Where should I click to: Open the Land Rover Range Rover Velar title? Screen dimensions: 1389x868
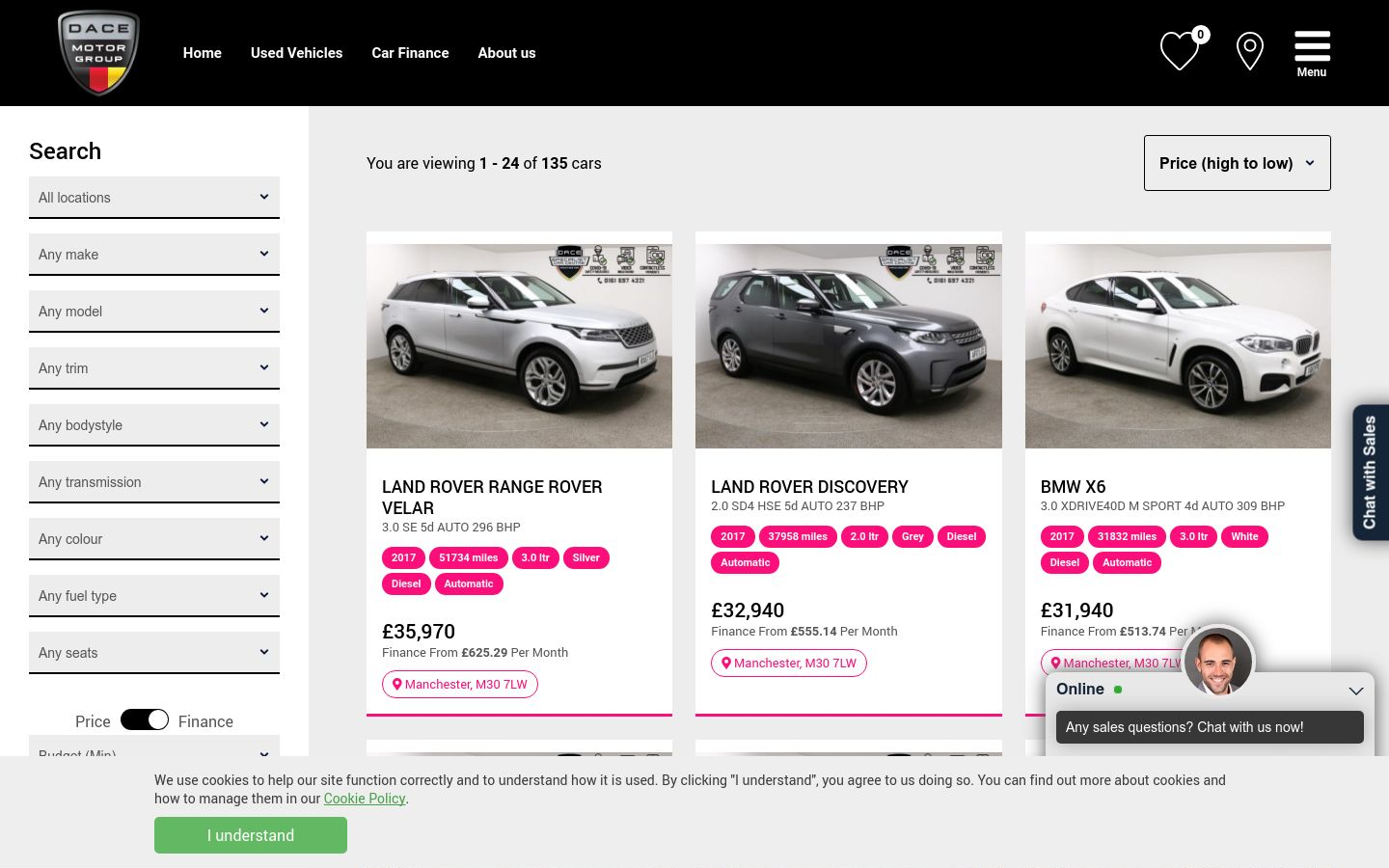pos(492,498)
